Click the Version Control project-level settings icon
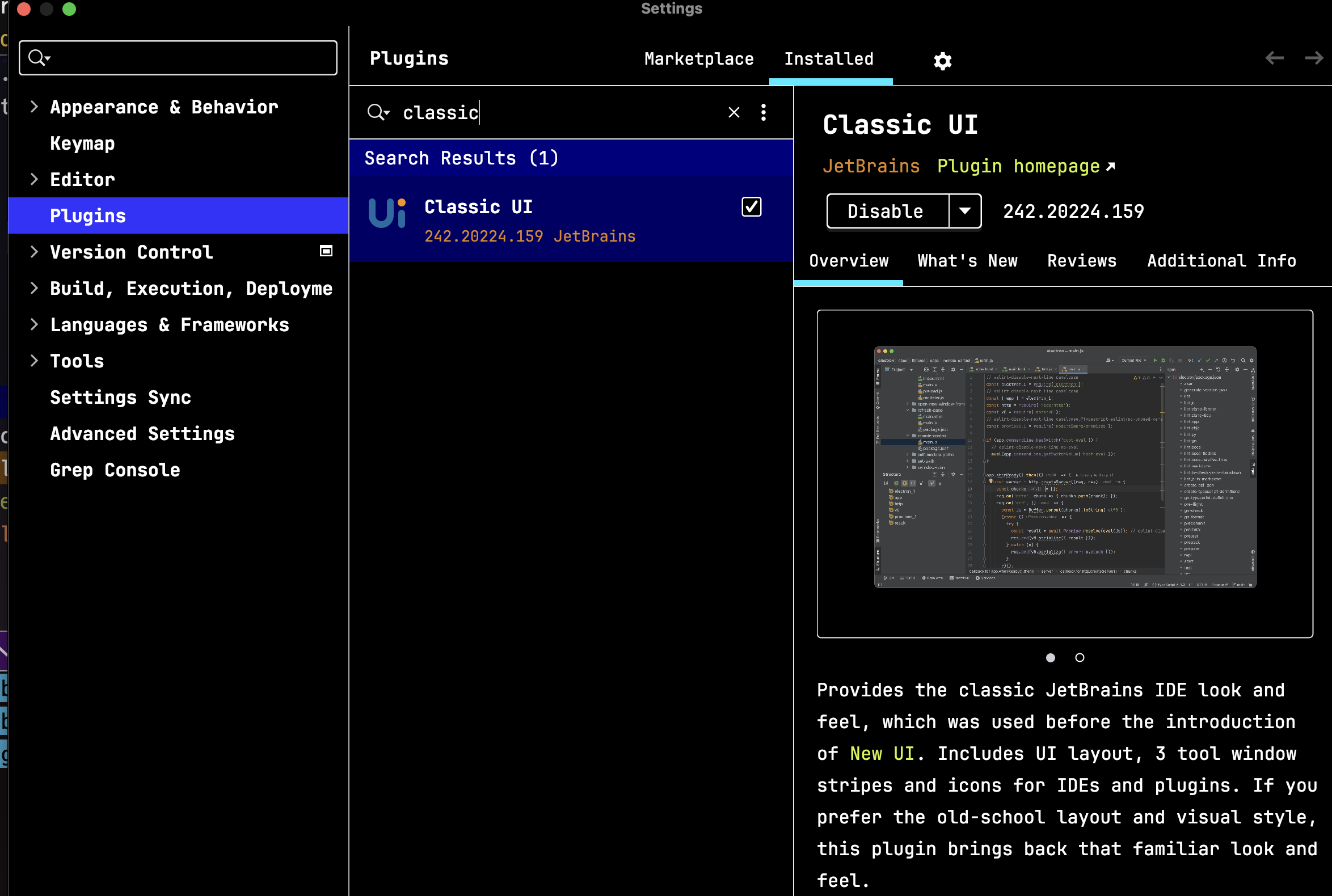Viewport: 1332px width, 896px height. 326,251
